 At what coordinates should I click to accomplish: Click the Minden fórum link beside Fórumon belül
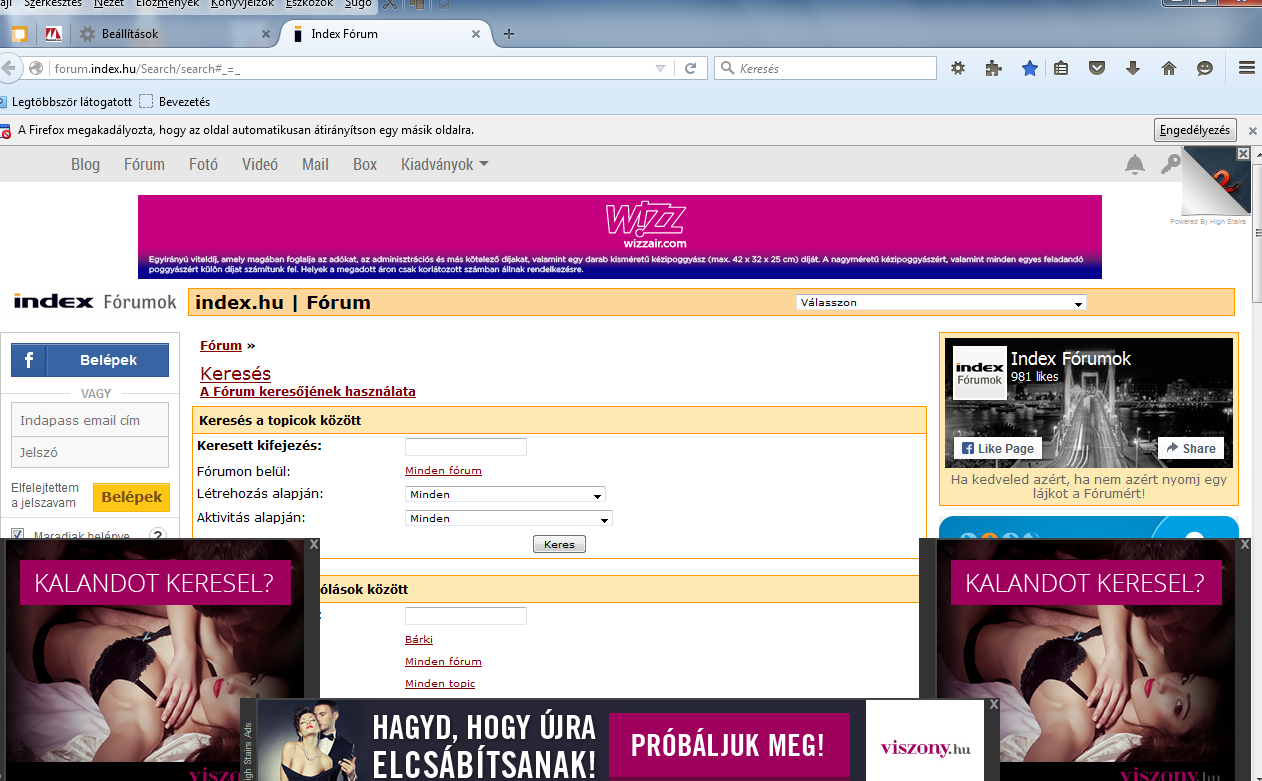click(443, 470)
